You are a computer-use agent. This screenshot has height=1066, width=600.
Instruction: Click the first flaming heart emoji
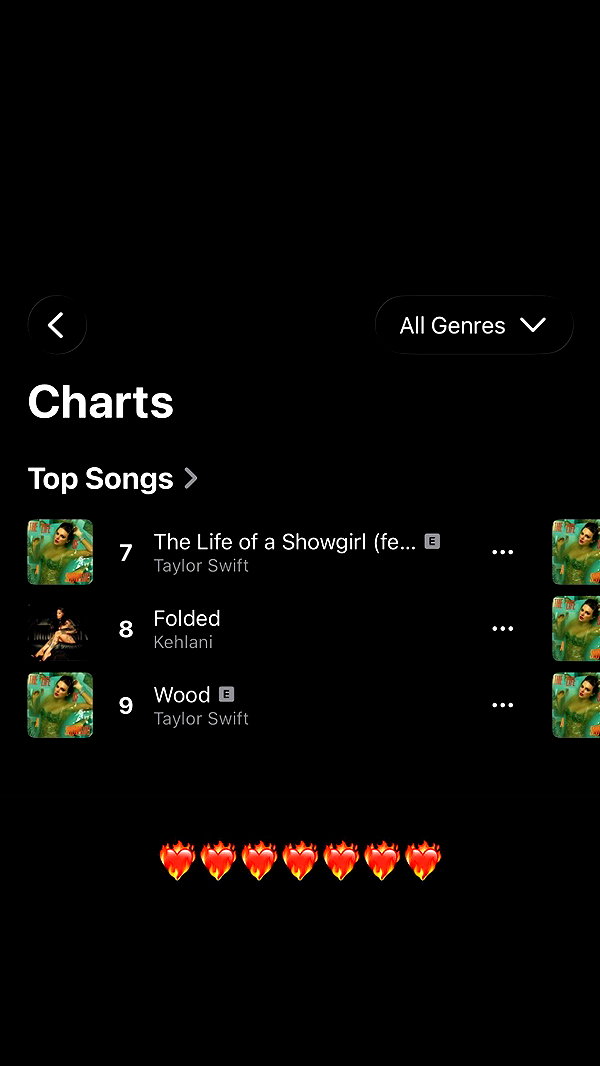tap(177, 860)
